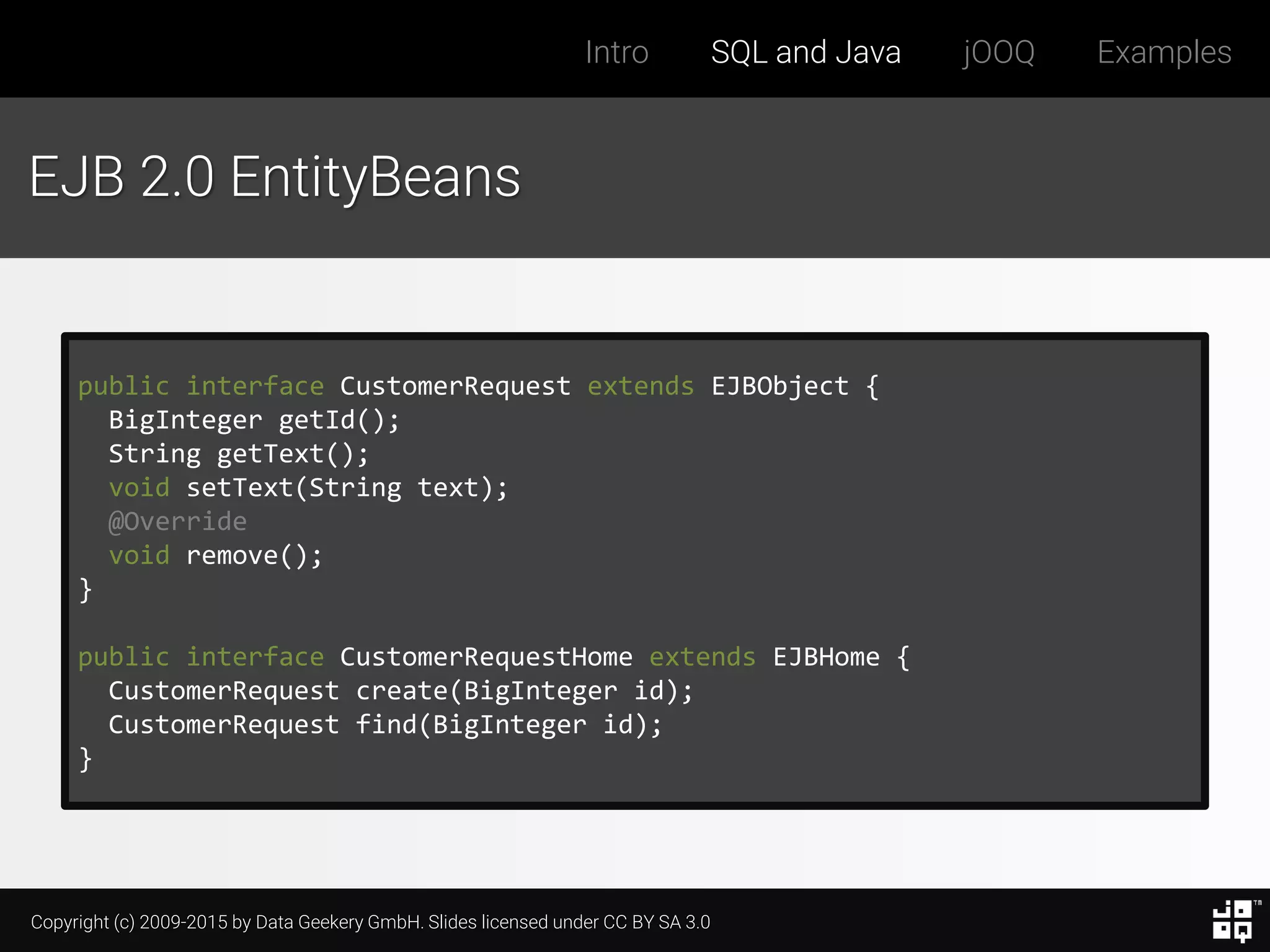Click the create(BigInteger id) method line

pos(401,691)
